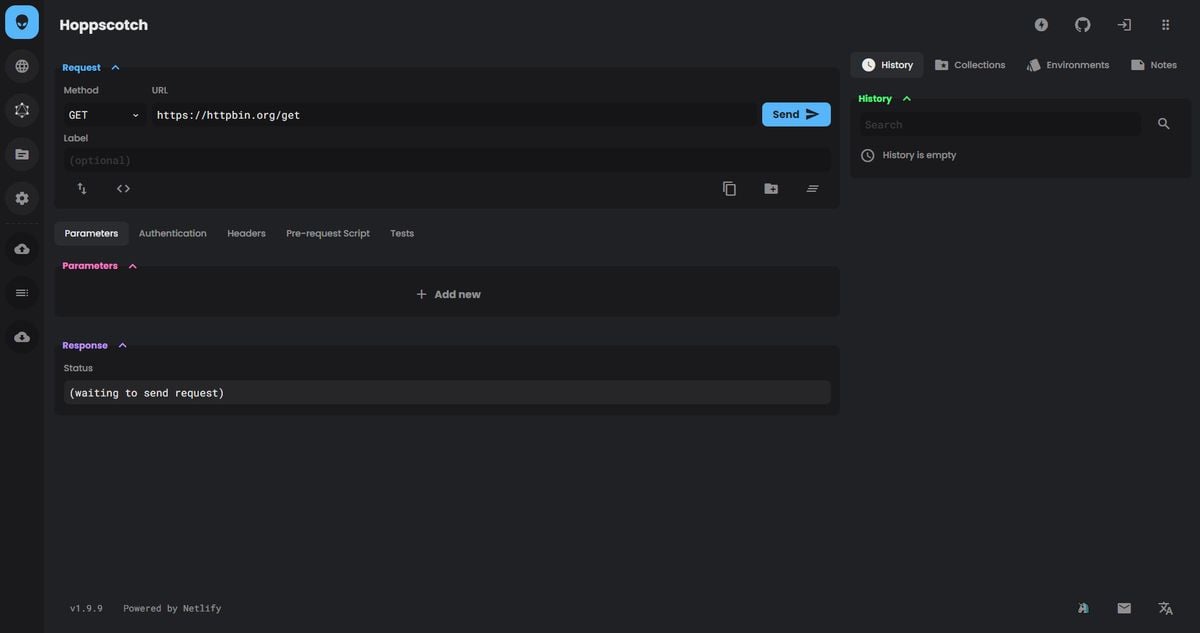Open the GitHub icon in header
This screenshot has height=633, width=1200.
[x=1082, y=25]
